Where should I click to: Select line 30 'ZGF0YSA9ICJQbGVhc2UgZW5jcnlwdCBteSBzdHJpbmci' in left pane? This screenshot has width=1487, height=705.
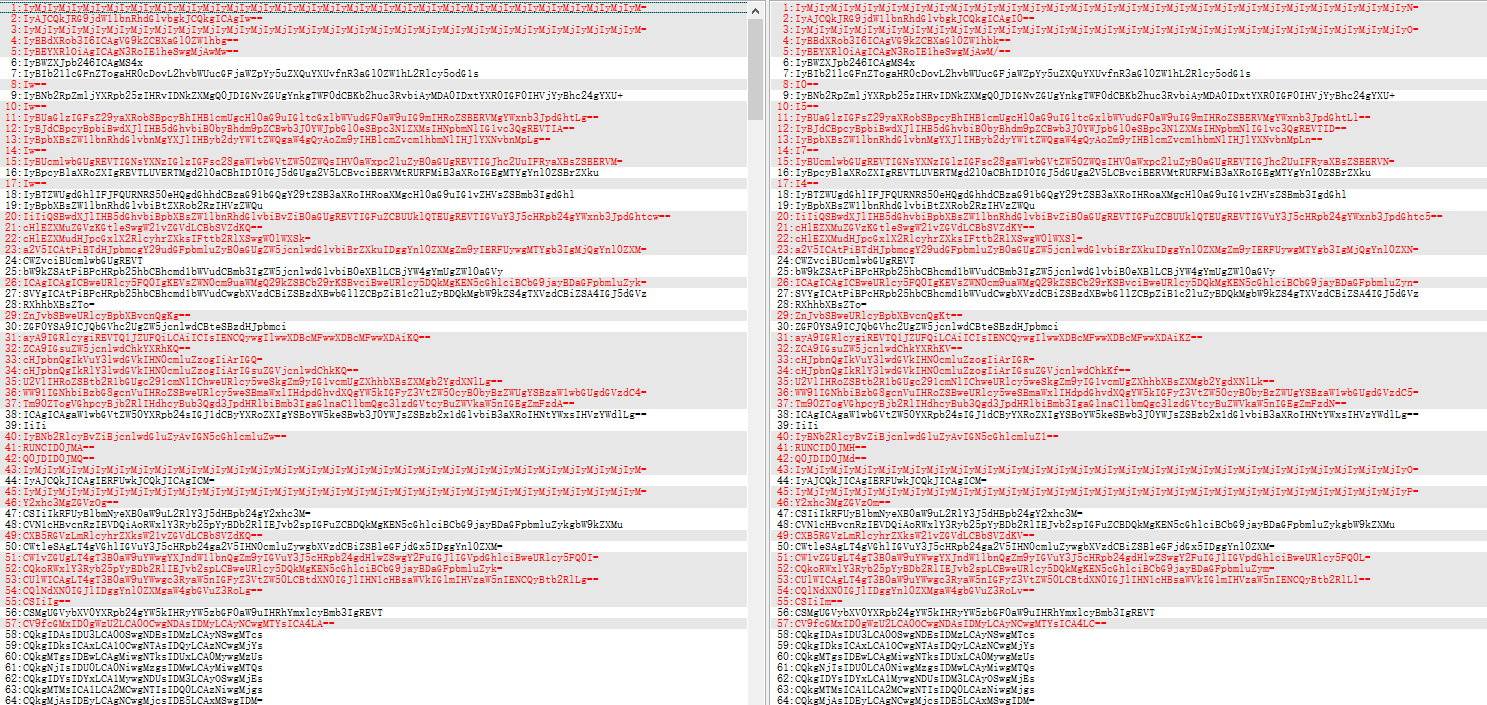click(155, 326)
